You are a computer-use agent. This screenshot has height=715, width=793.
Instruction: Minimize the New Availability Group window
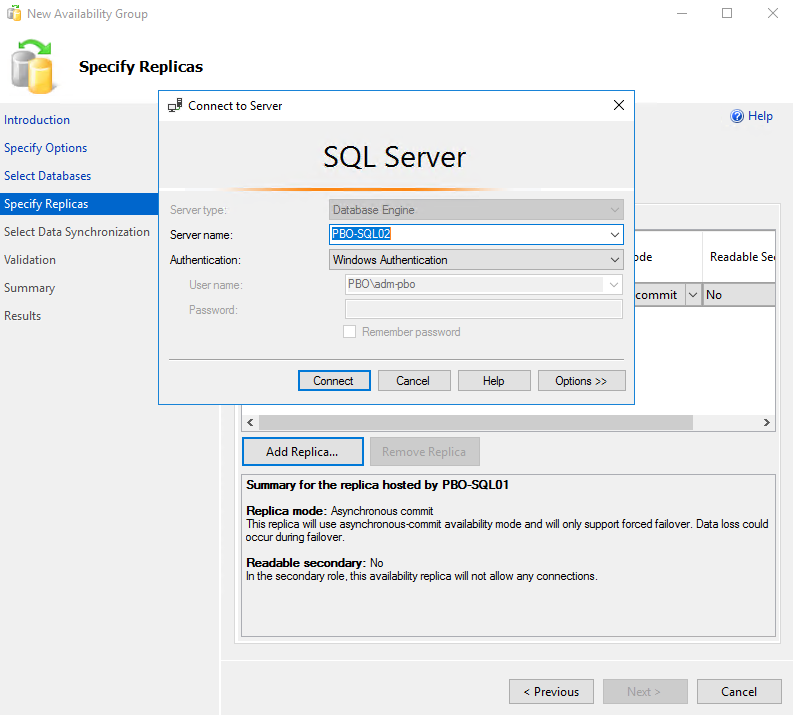point(682,13)
